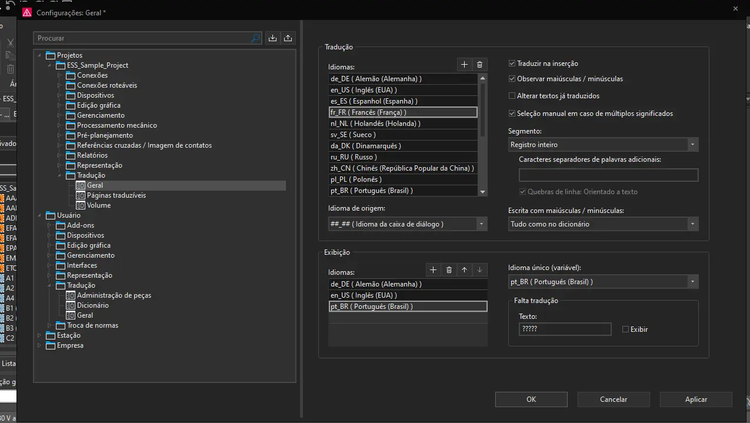Click the scroll-down arrow of the languages list
750x423 pixels.
coord(483,190)
